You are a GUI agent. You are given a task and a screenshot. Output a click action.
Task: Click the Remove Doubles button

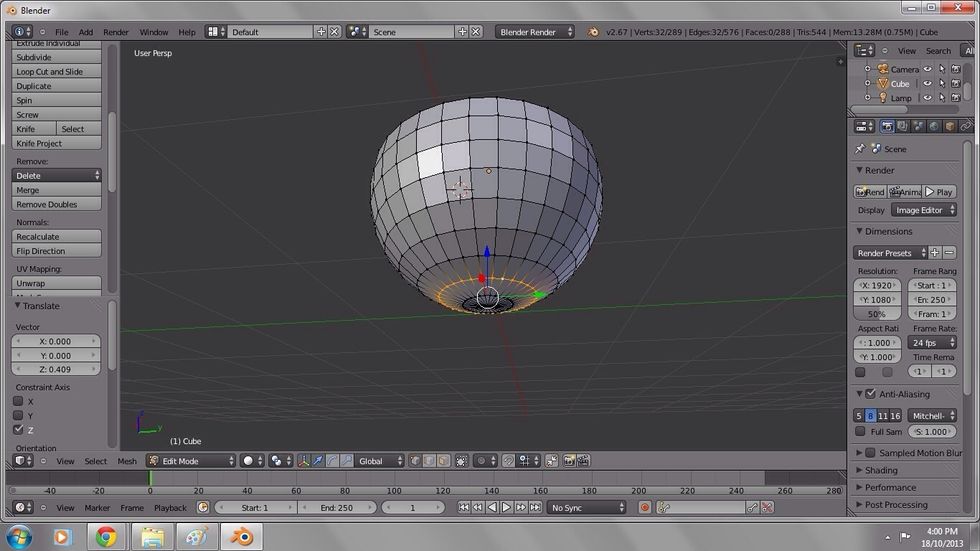[x=56, y=204]
